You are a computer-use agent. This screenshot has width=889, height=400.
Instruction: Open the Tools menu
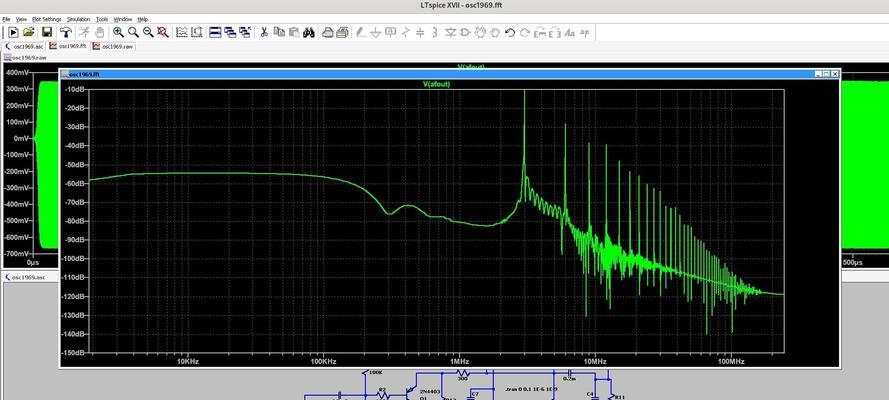(101, 19)
